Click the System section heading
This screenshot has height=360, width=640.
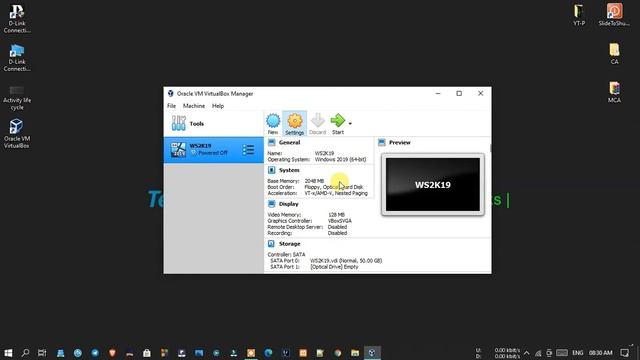coord(289,170)
